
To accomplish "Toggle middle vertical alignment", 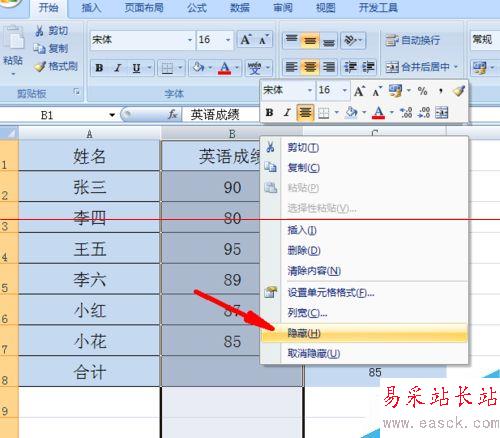I will click(x=310, y=40).
